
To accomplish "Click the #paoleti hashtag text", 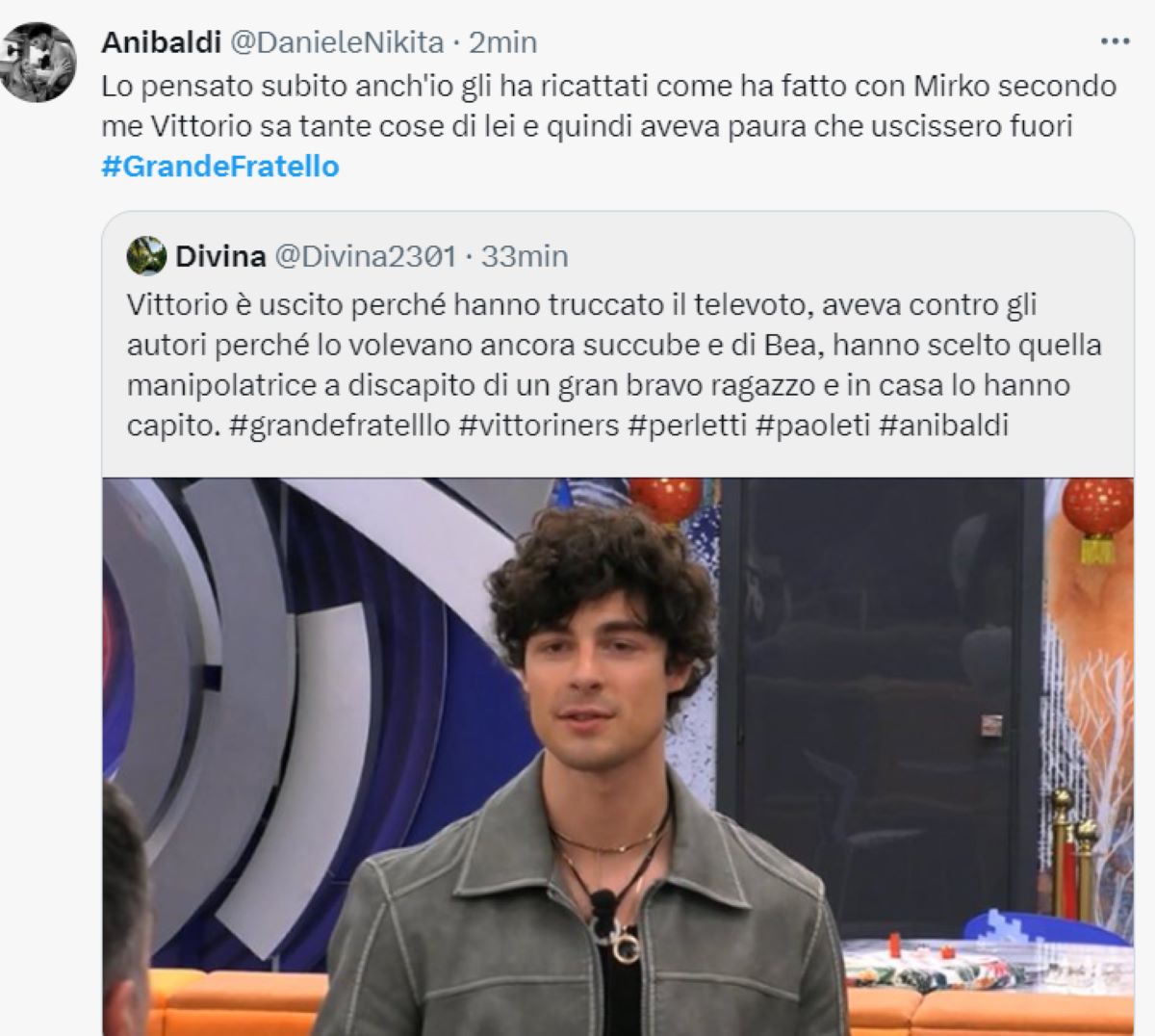I will (813, 425).
